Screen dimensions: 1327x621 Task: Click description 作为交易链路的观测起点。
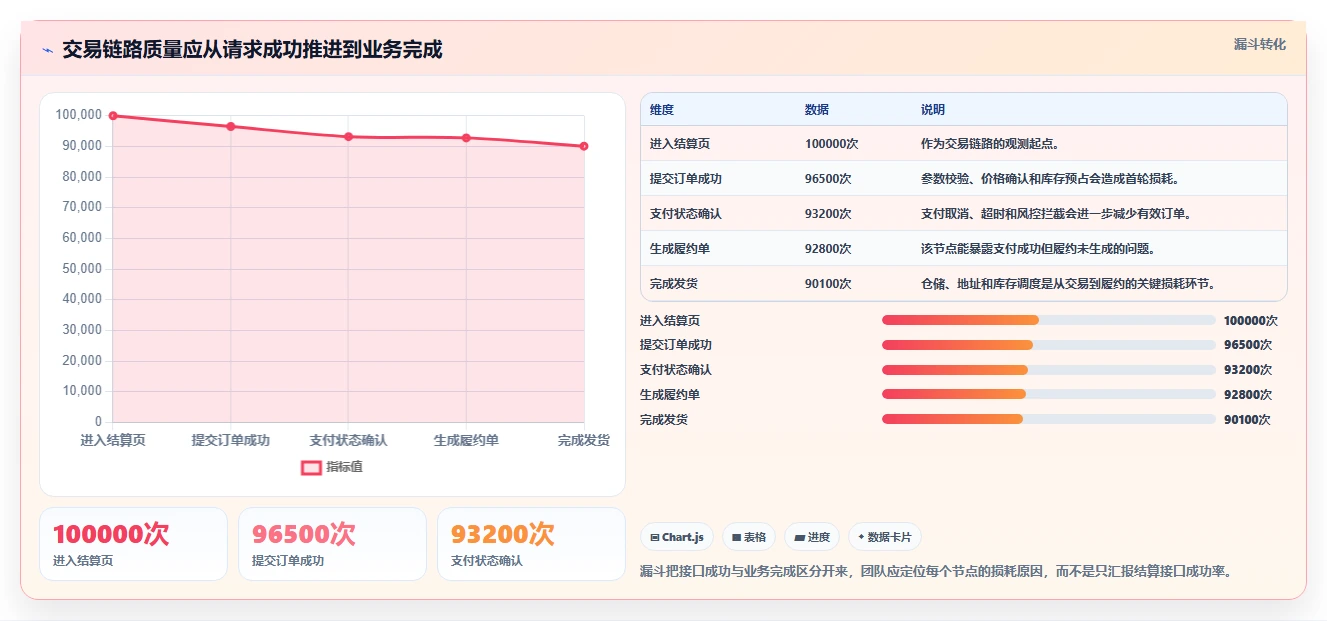click(990, 144)
